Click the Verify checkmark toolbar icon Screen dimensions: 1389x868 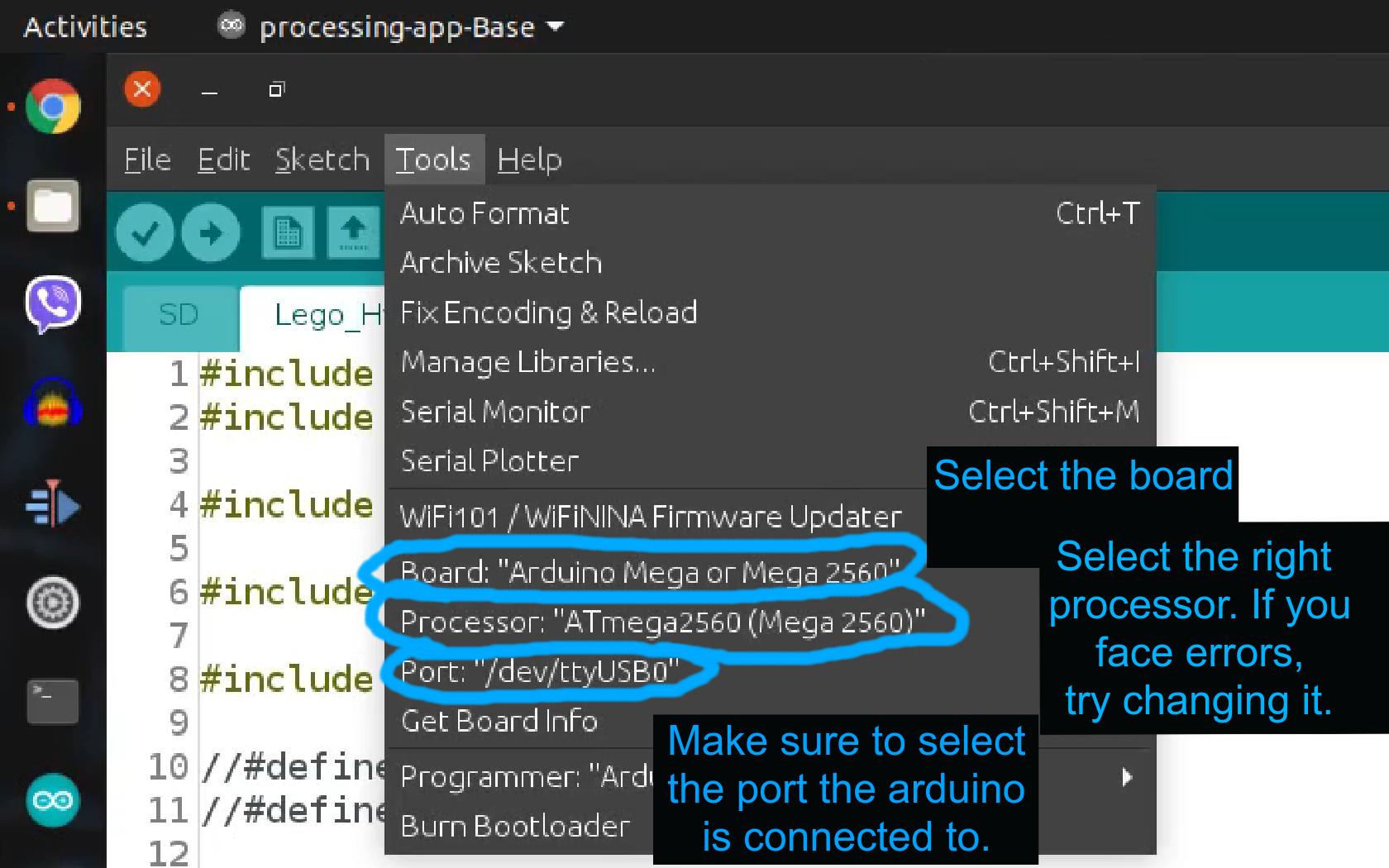145,233
